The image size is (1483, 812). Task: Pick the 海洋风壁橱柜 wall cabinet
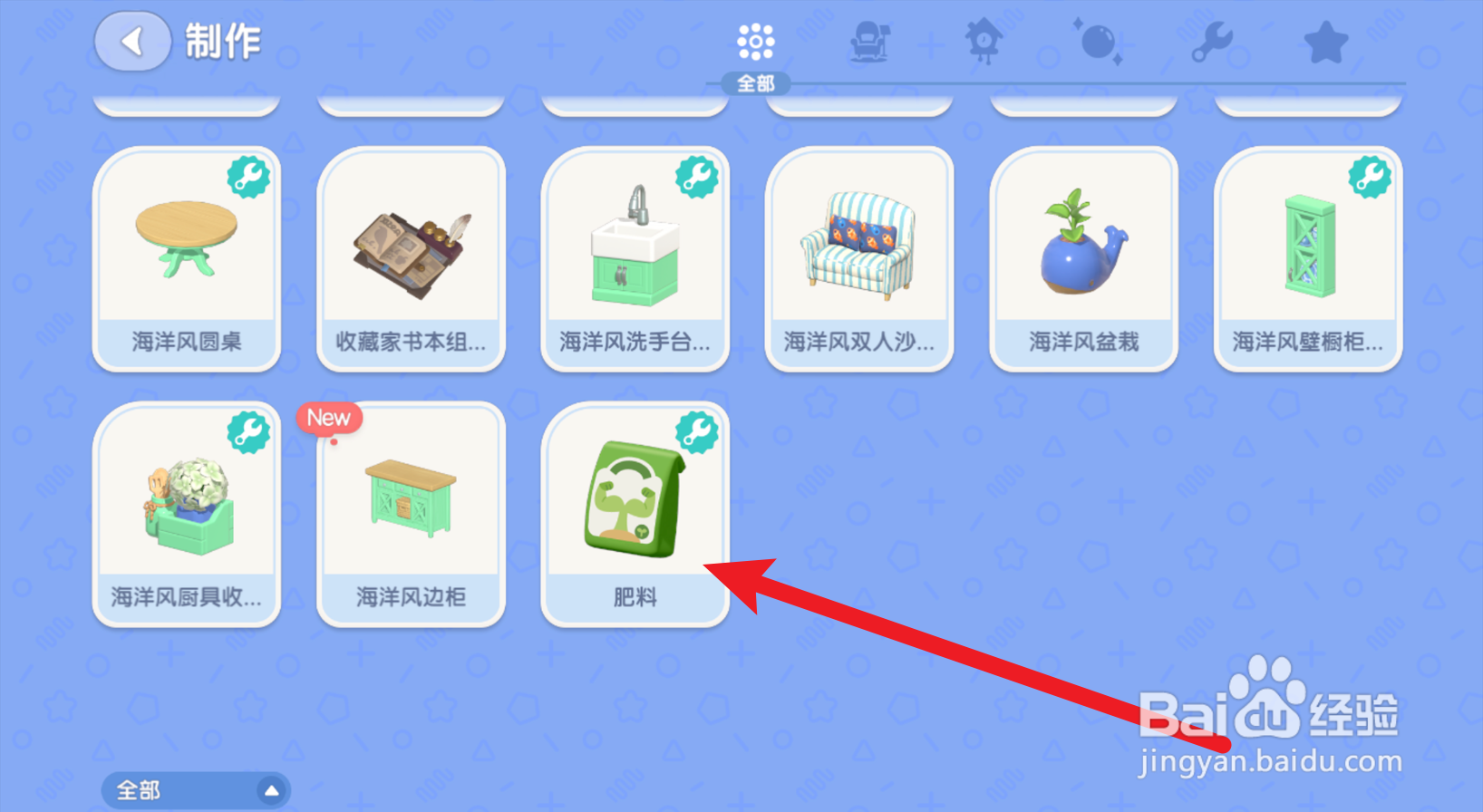(1308, 259)
